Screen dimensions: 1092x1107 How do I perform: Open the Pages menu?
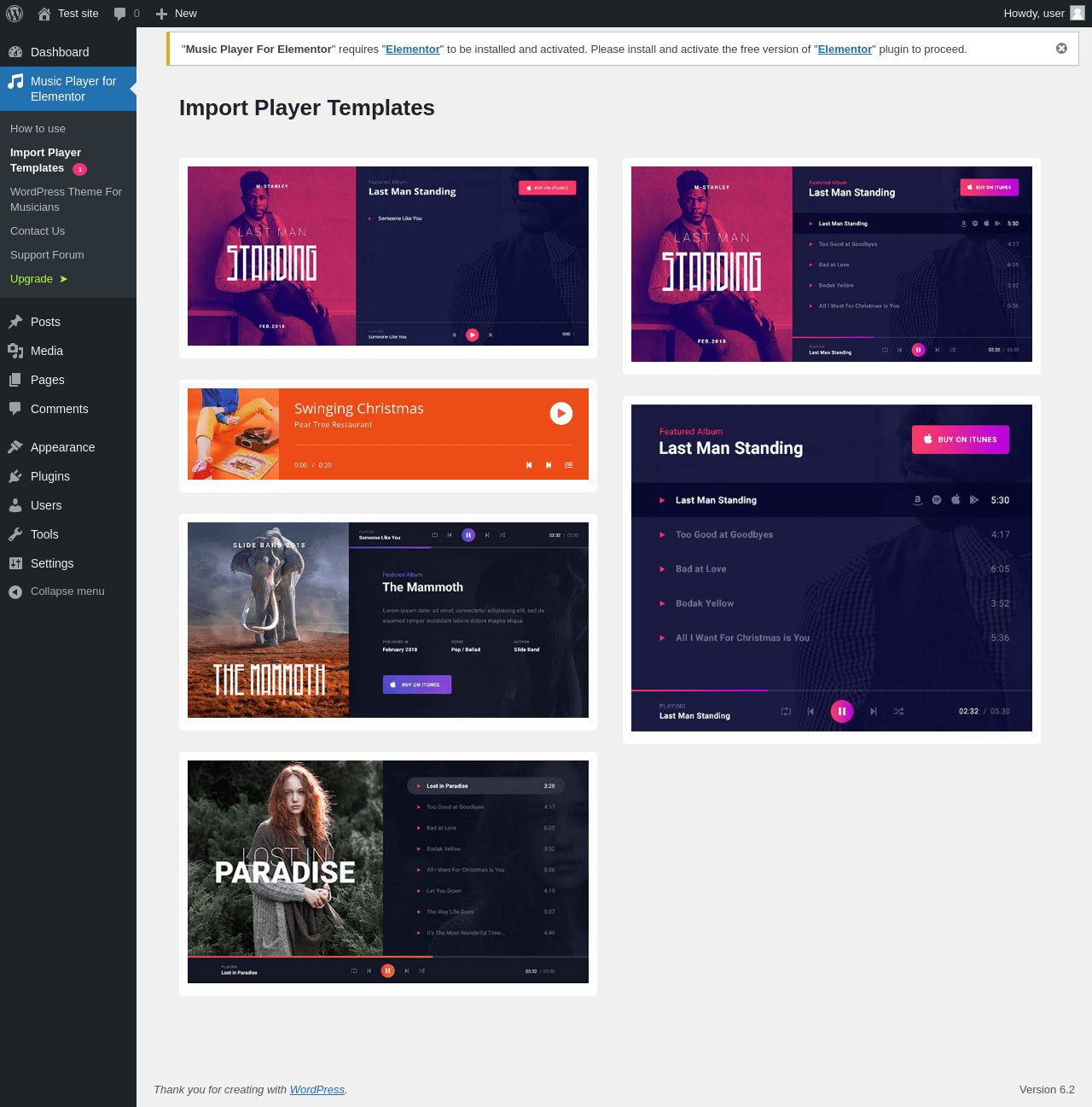point(68,380)
